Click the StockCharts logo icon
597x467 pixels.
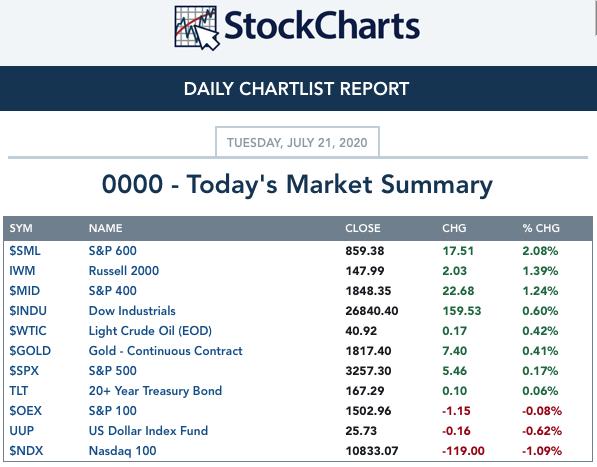point(196,28)
